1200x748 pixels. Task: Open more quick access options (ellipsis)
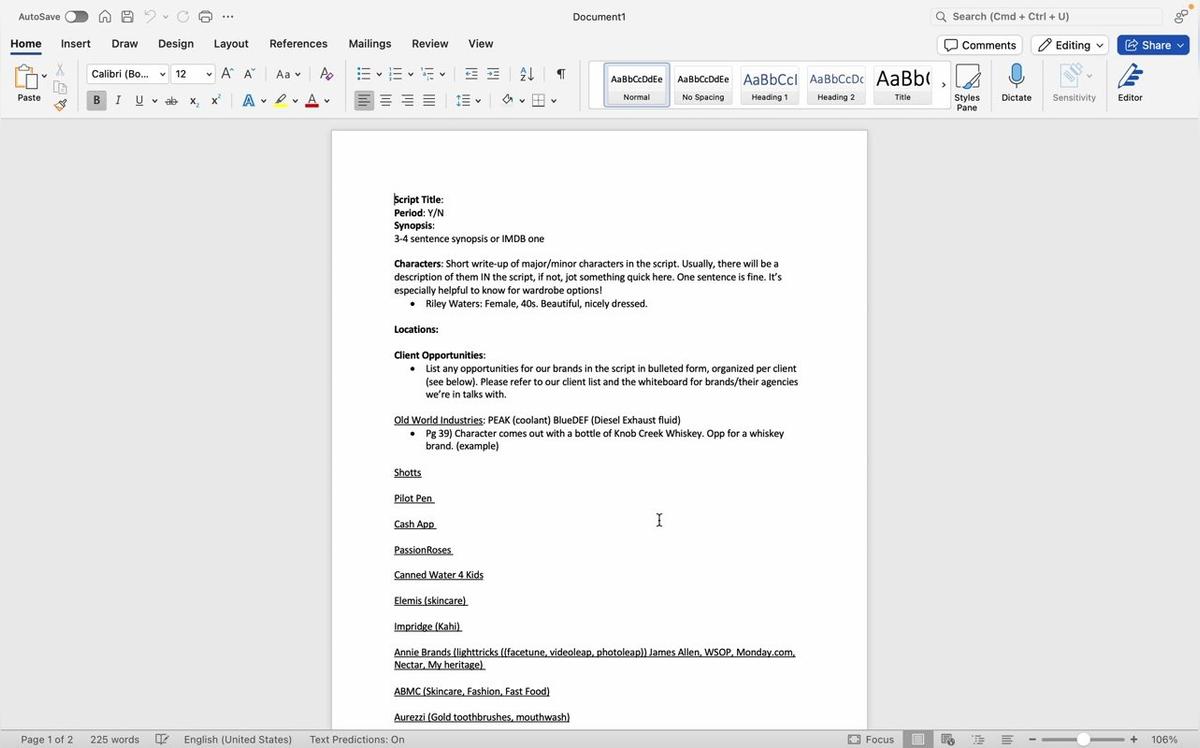pos(228,17)
